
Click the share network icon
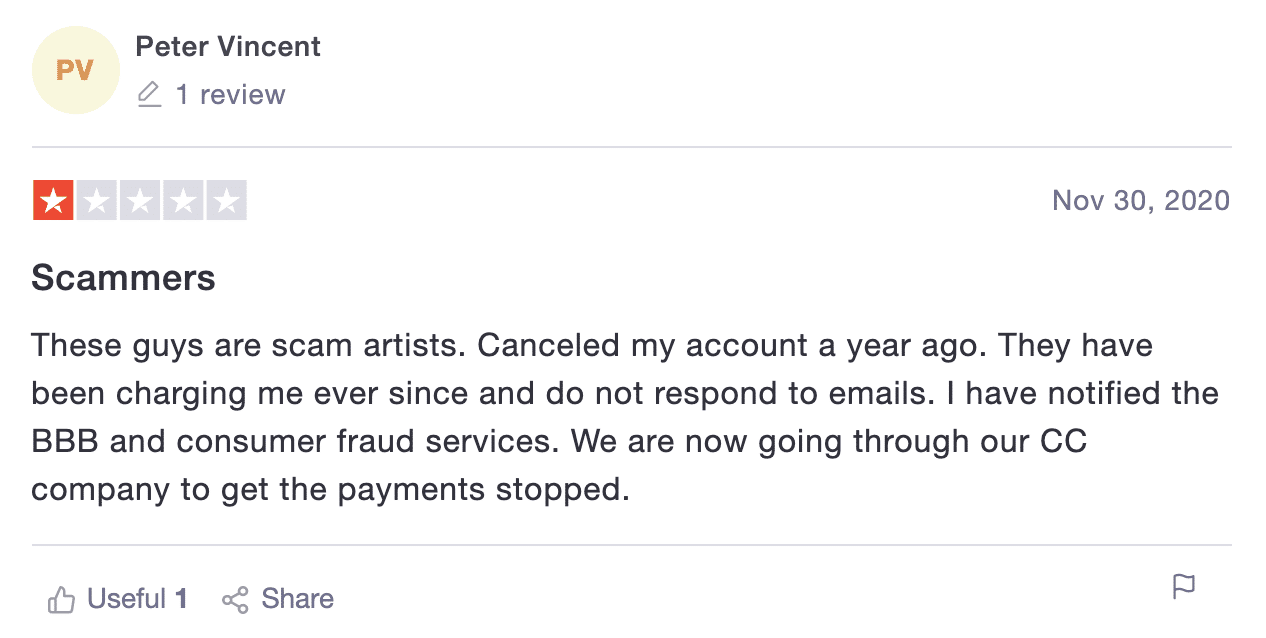235,600
